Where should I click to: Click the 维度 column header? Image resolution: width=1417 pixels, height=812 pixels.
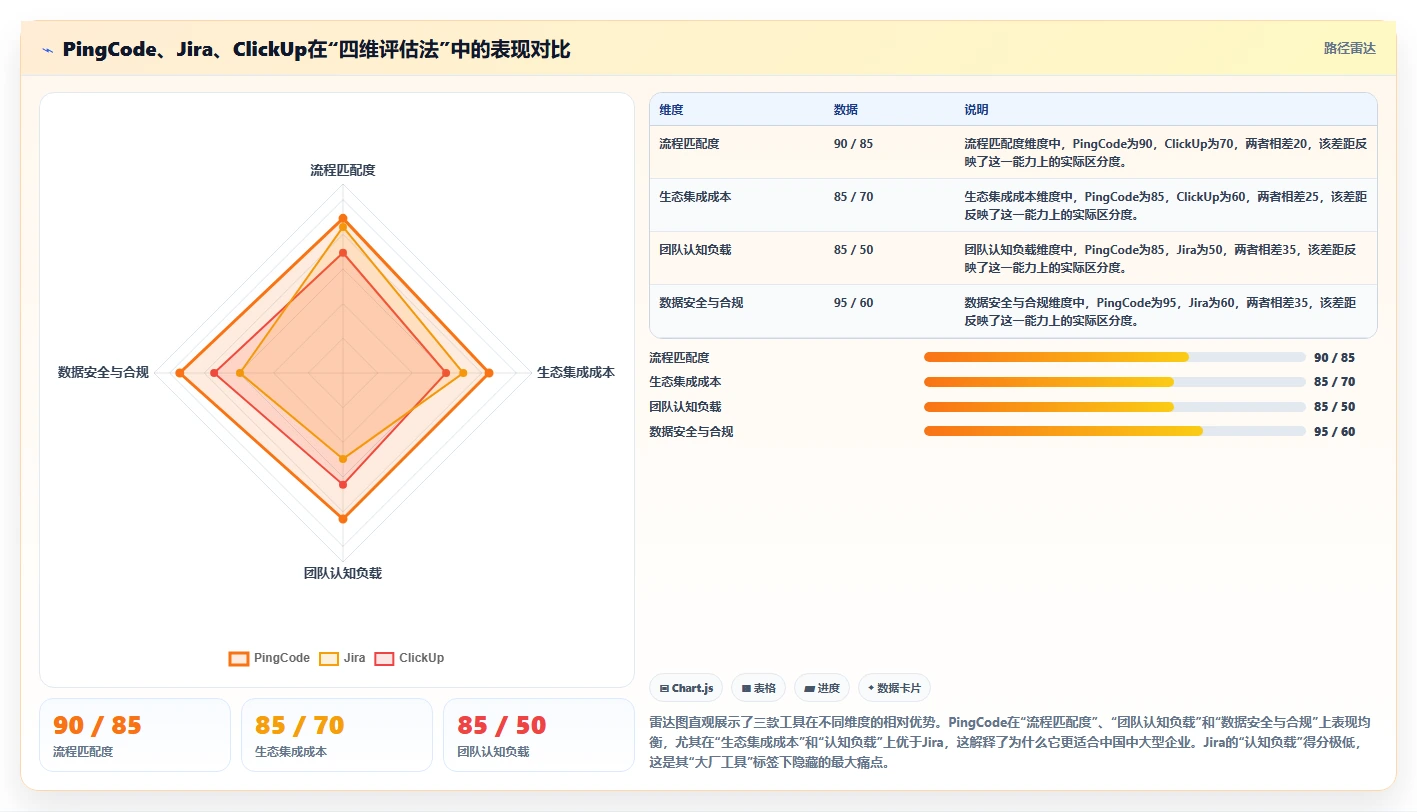coord(671,110)
